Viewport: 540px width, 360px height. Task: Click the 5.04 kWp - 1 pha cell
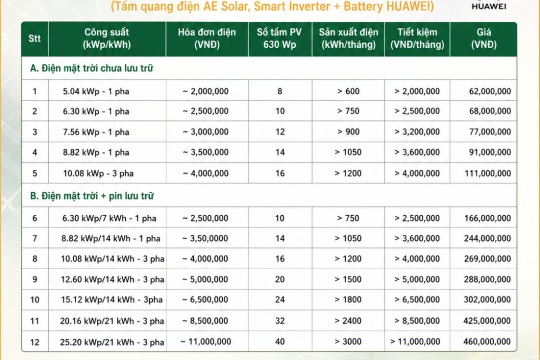click(x=96, y=91)
